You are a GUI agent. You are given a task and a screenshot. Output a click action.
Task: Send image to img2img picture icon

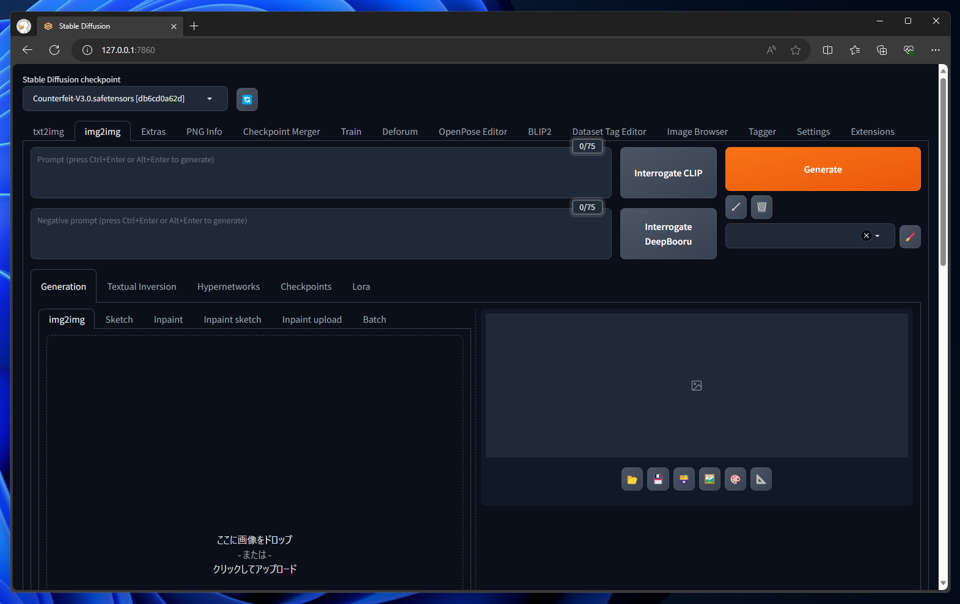click(710, 479)
